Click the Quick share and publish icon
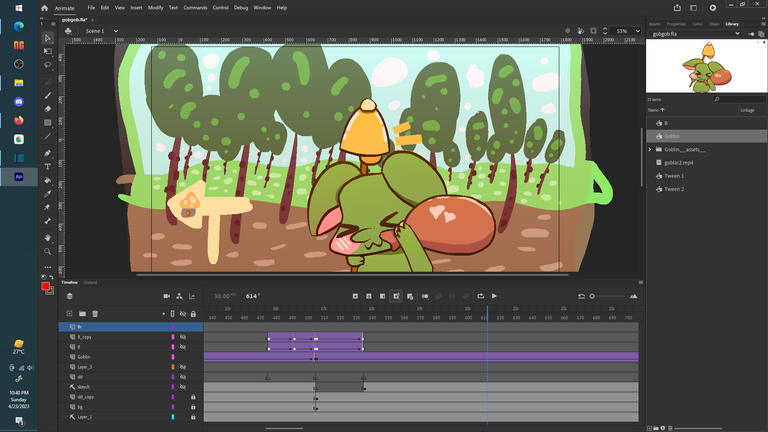The width and height of the screenshot is (768, 432). click(677, 8)
